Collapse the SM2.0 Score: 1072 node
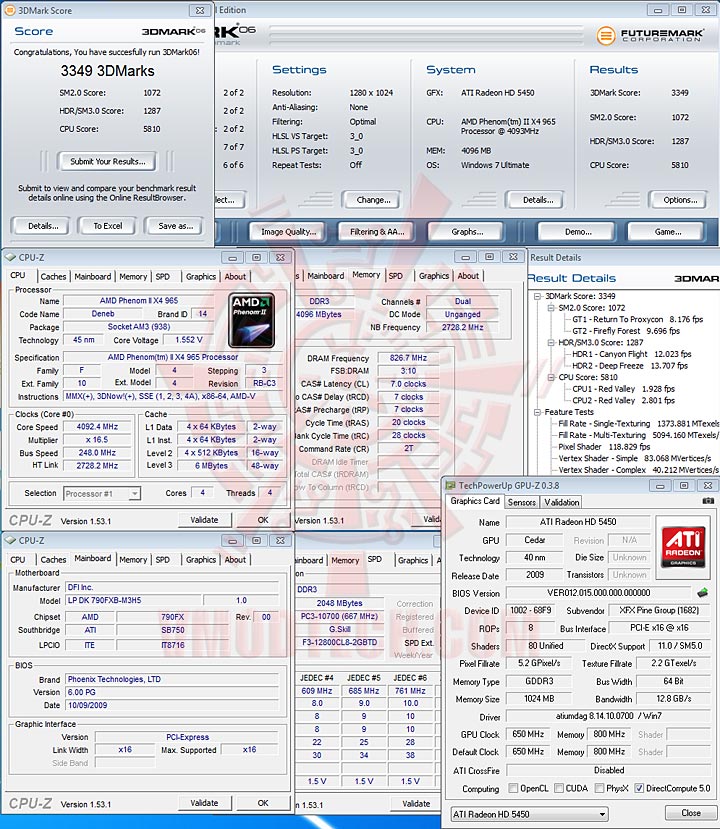The height and width of the screenshot is (829, 720). 550,308
